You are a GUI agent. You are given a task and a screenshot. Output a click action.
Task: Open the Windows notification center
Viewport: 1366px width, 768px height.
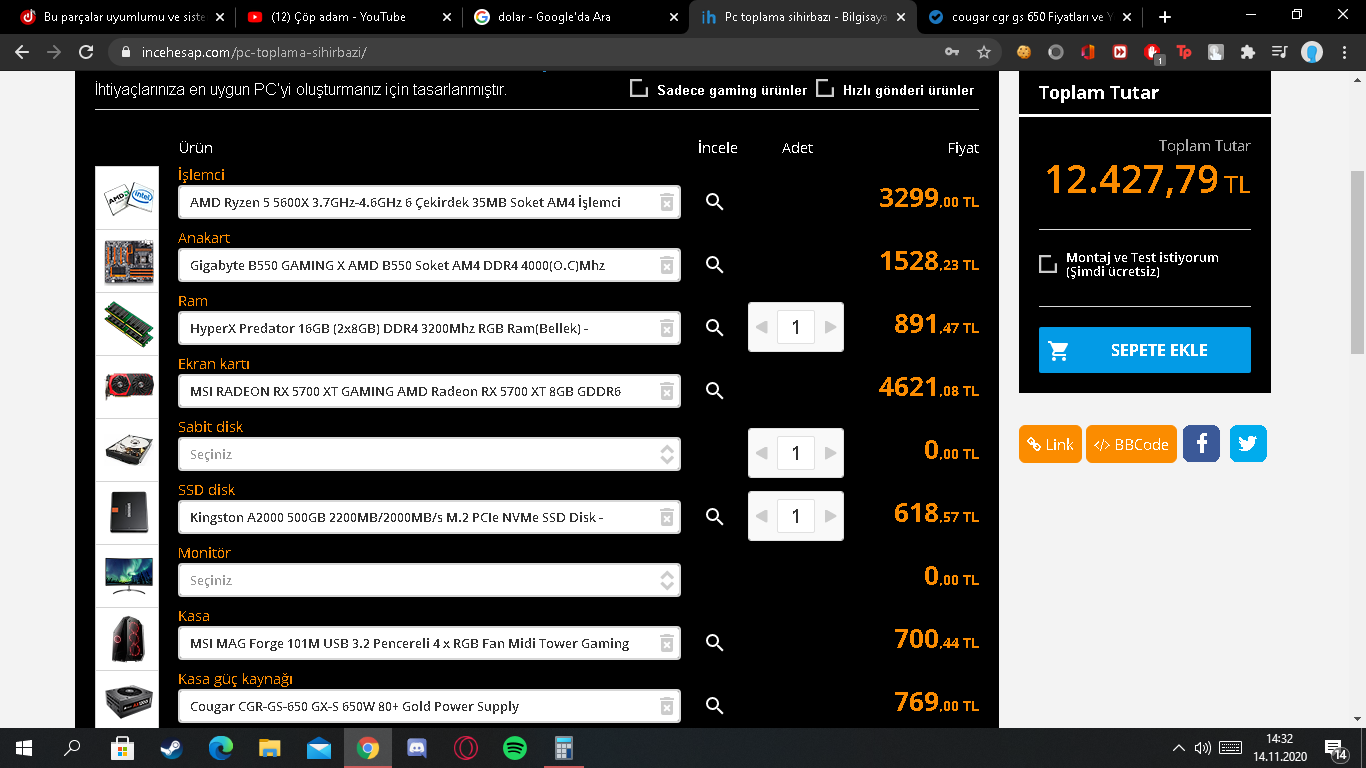click(x=1336, y=748)
